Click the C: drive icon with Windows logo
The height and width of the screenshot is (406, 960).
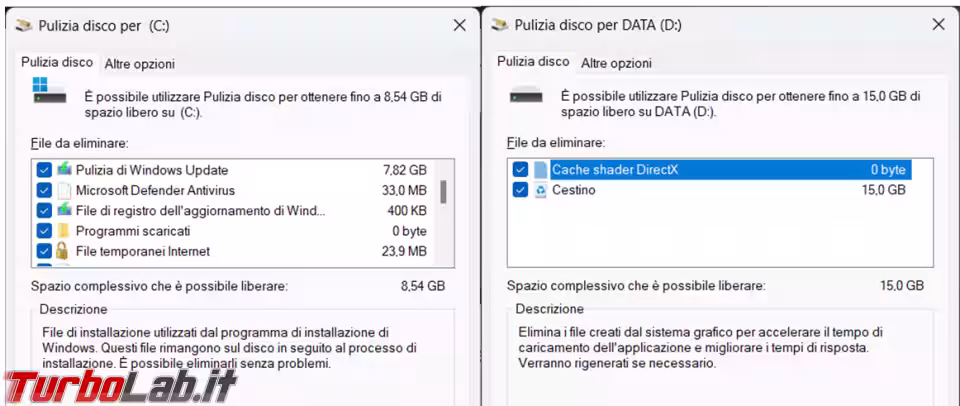[x=50, y=90]
